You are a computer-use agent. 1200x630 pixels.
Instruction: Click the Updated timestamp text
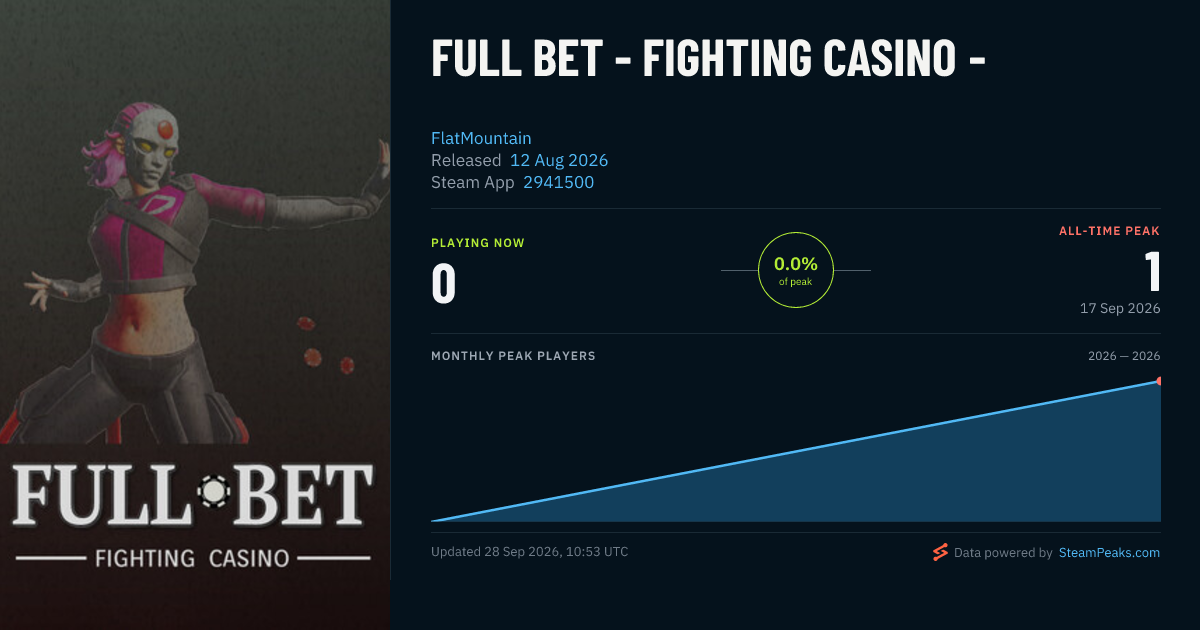point(530,552)
